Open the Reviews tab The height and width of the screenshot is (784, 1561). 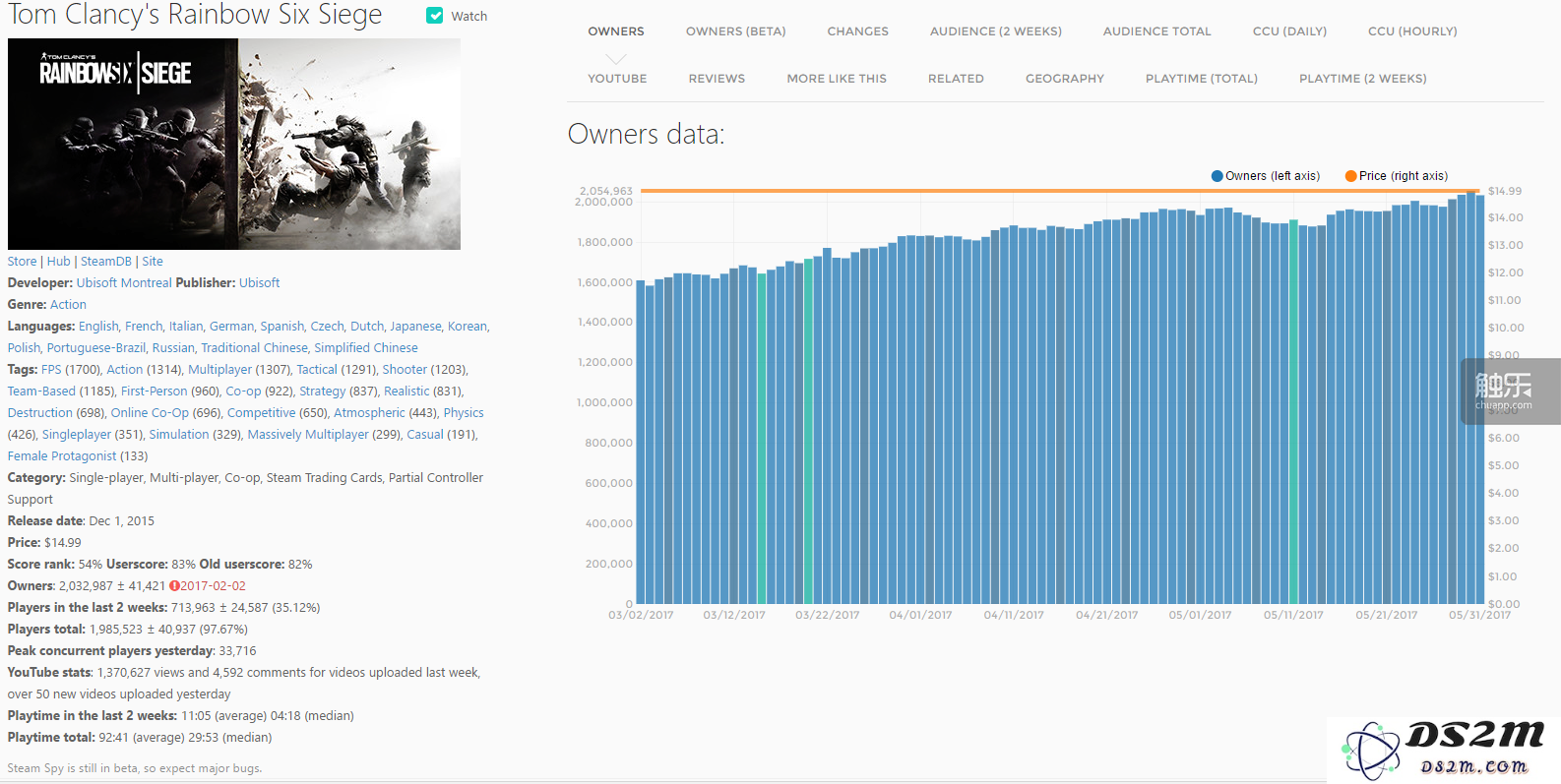tap(717, 79)
